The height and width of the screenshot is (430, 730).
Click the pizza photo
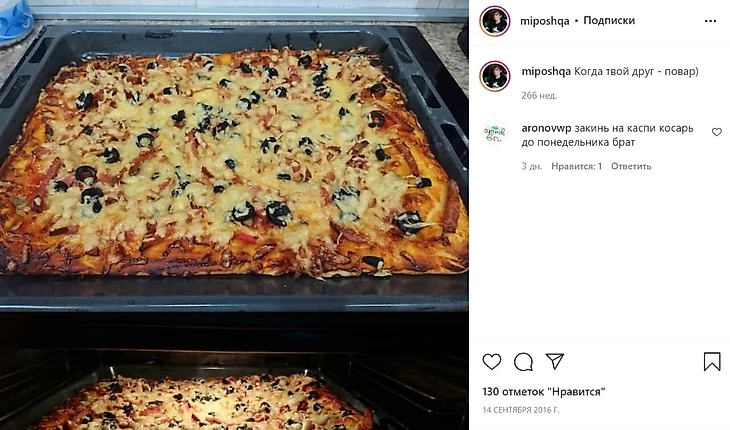coord(234,215)
